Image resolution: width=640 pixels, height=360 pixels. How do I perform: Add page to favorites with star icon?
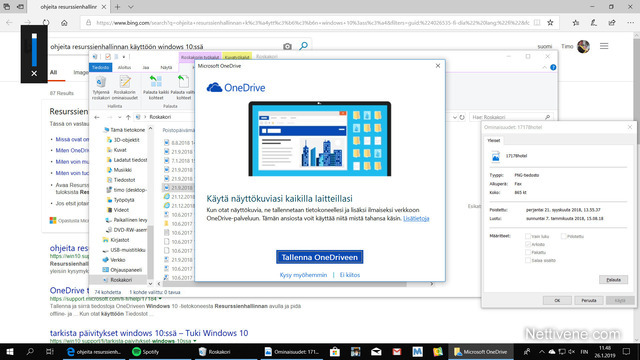pos(550,23)
